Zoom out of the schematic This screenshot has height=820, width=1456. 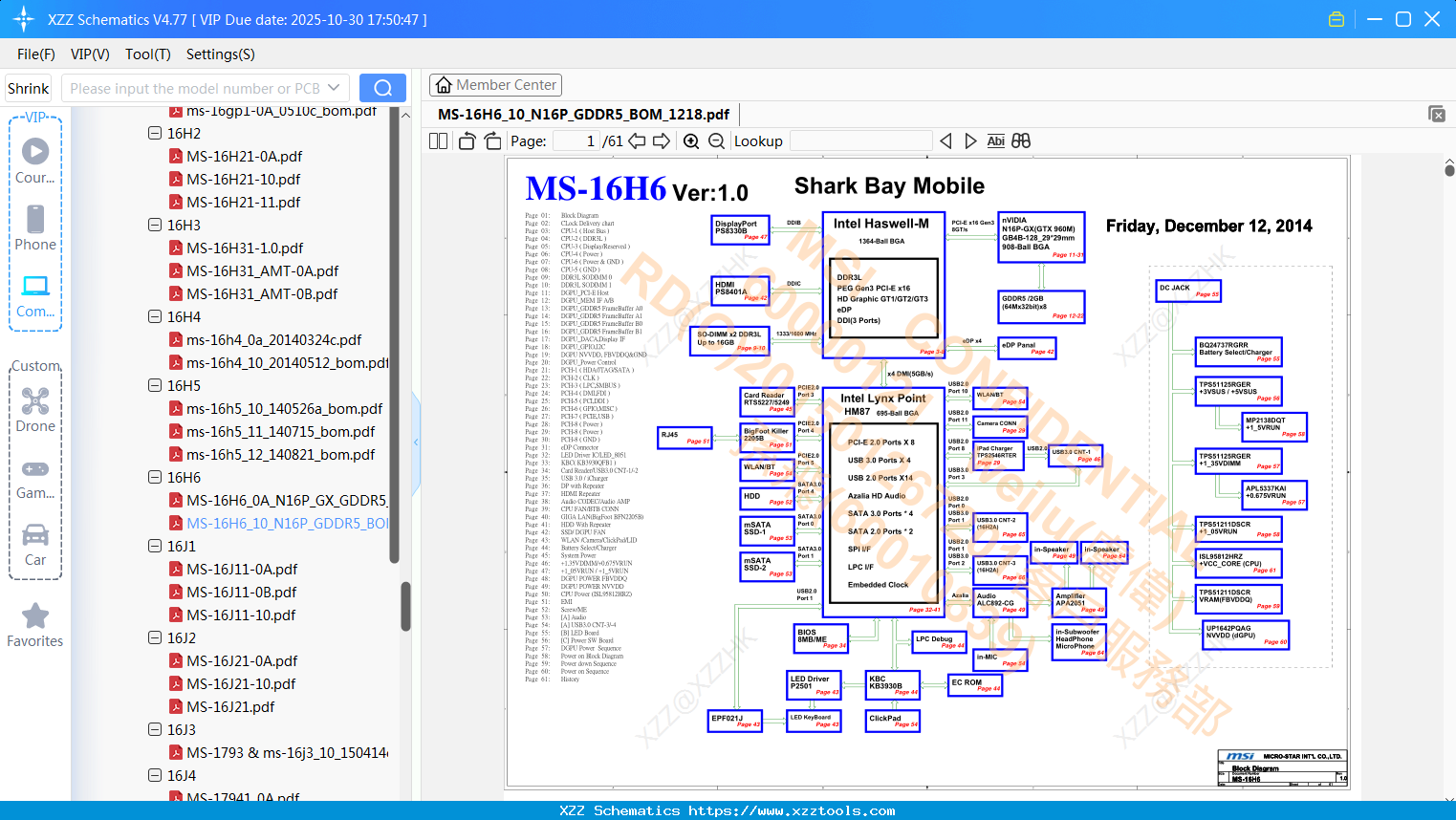click(716, 140)
